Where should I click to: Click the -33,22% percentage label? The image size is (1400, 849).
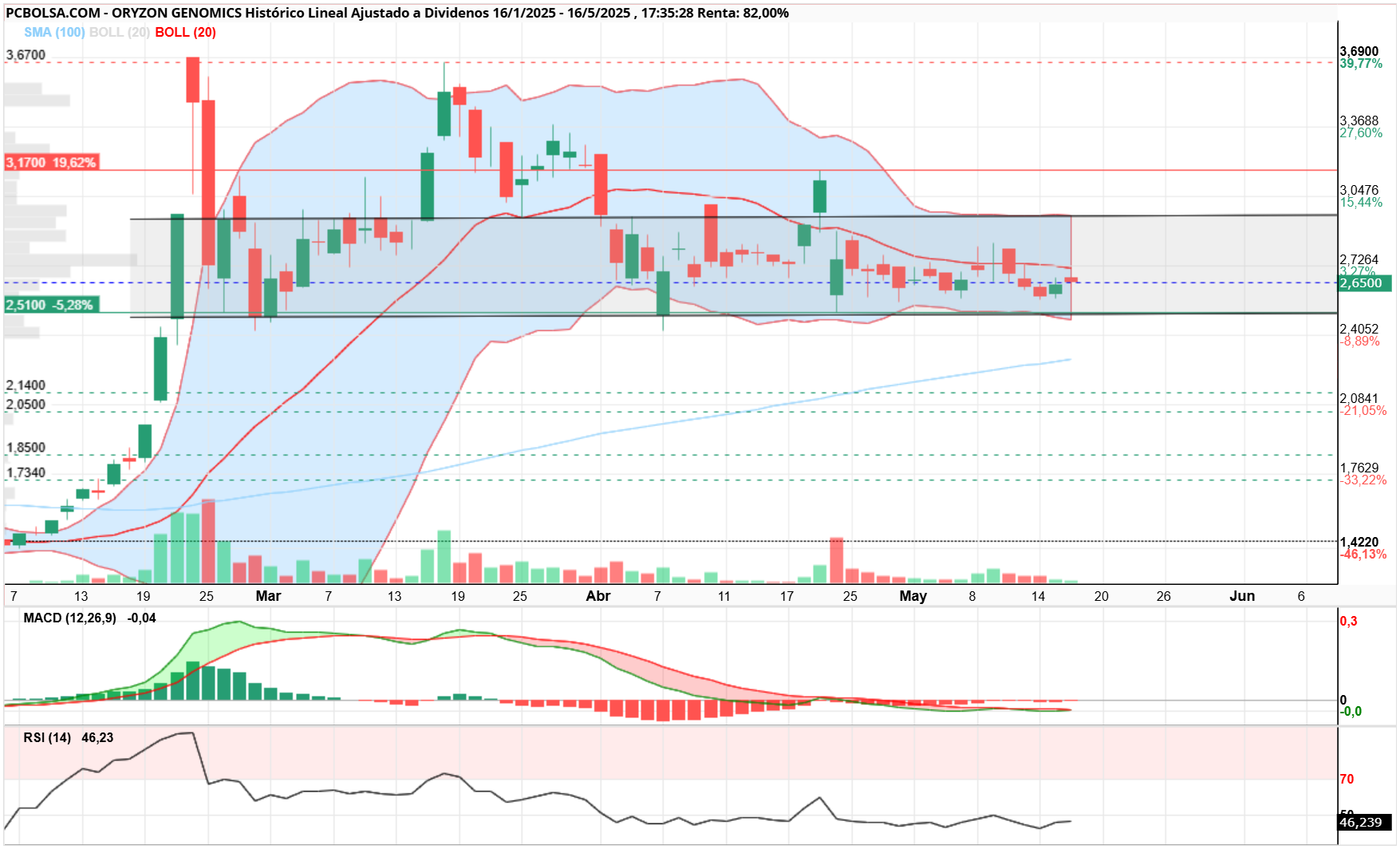click(1363, 480)
